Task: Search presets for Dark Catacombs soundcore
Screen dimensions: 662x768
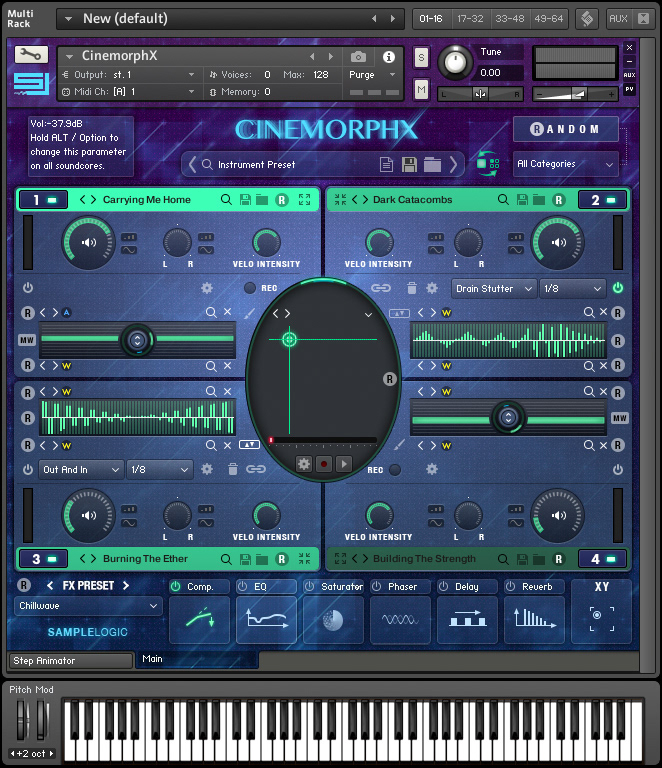Action: pos(503,199)
